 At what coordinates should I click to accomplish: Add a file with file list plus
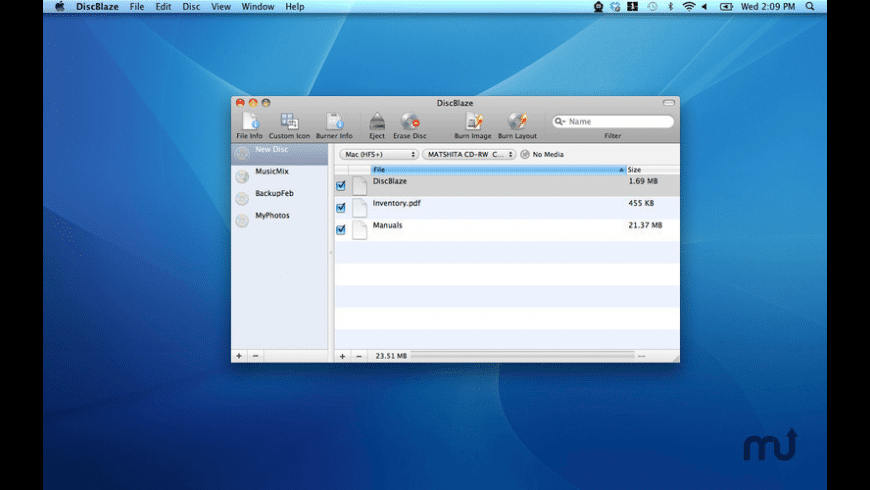click(342, 356)
